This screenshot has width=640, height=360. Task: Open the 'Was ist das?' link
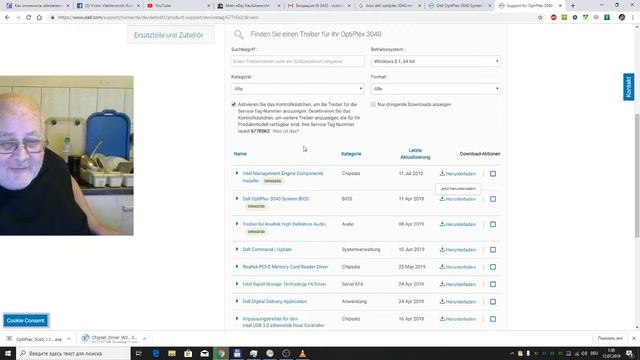coord(286,131)
